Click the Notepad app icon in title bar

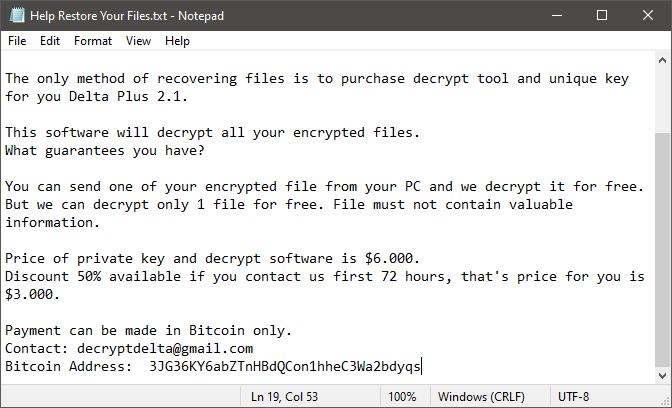16,16
